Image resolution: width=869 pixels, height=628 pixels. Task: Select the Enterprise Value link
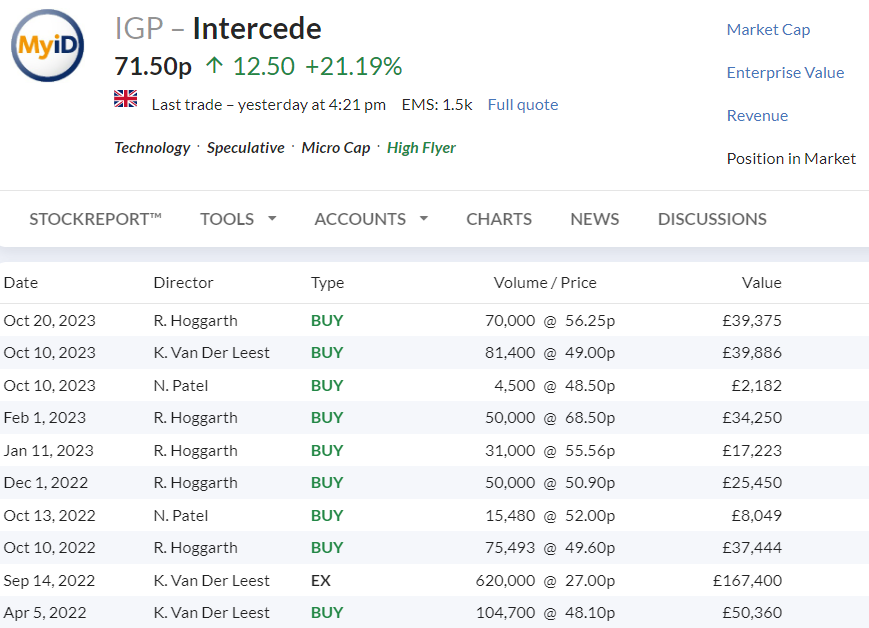pyautogui.click(x=785, y=73)
